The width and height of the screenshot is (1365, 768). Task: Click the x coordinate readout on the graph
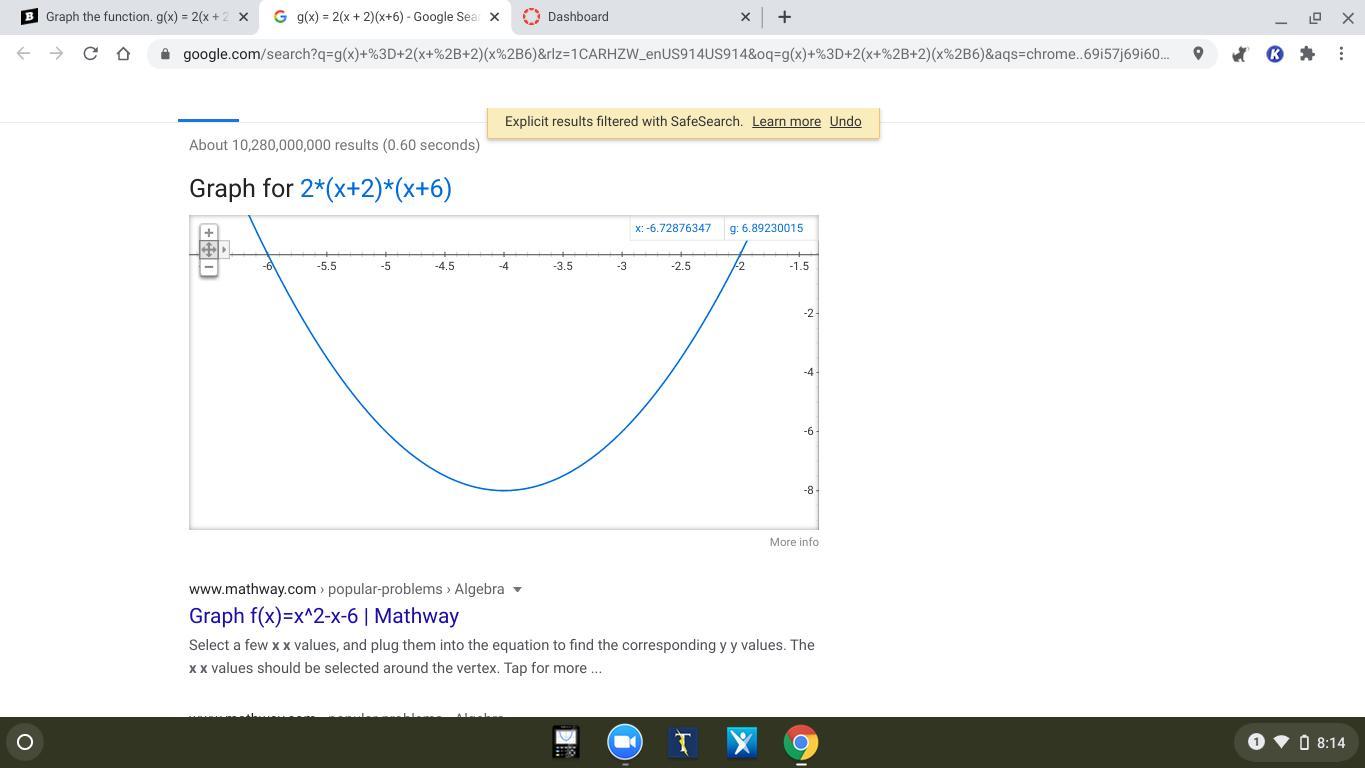tap(673, 228)
